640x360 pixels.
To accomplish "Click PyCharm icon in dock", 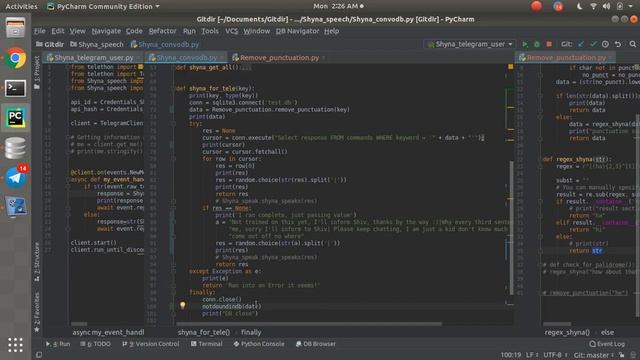I will (x=16, y=118).
